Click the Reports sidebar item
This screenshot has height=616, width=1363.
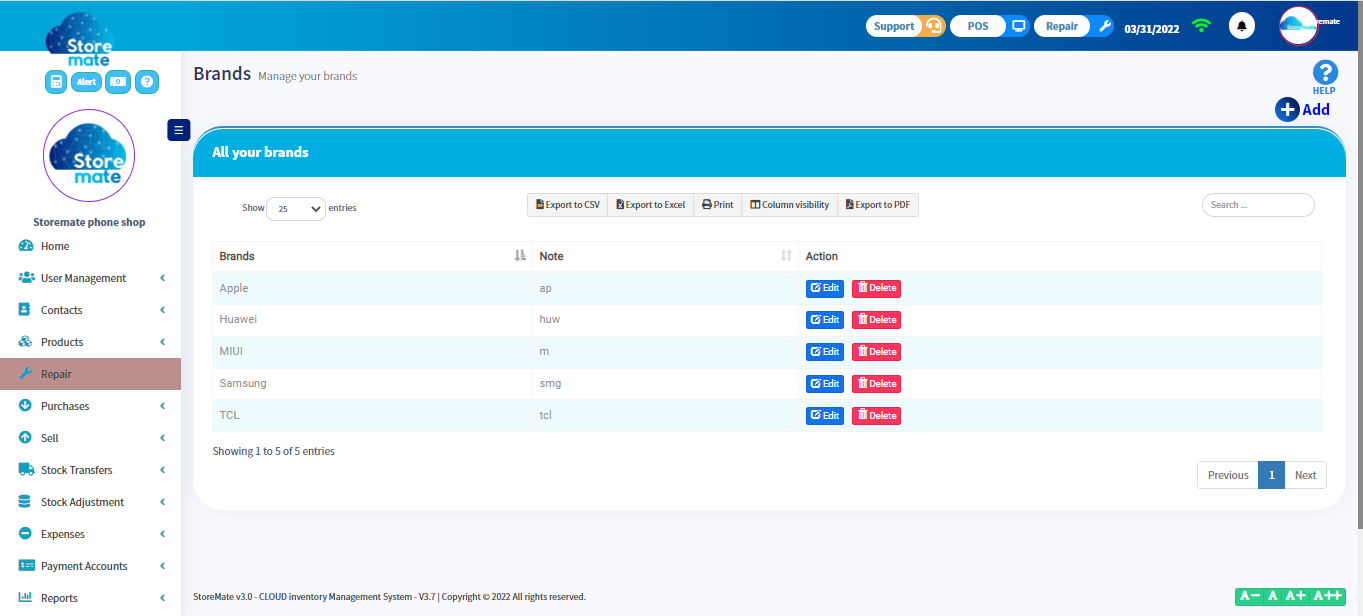[90, 598]
